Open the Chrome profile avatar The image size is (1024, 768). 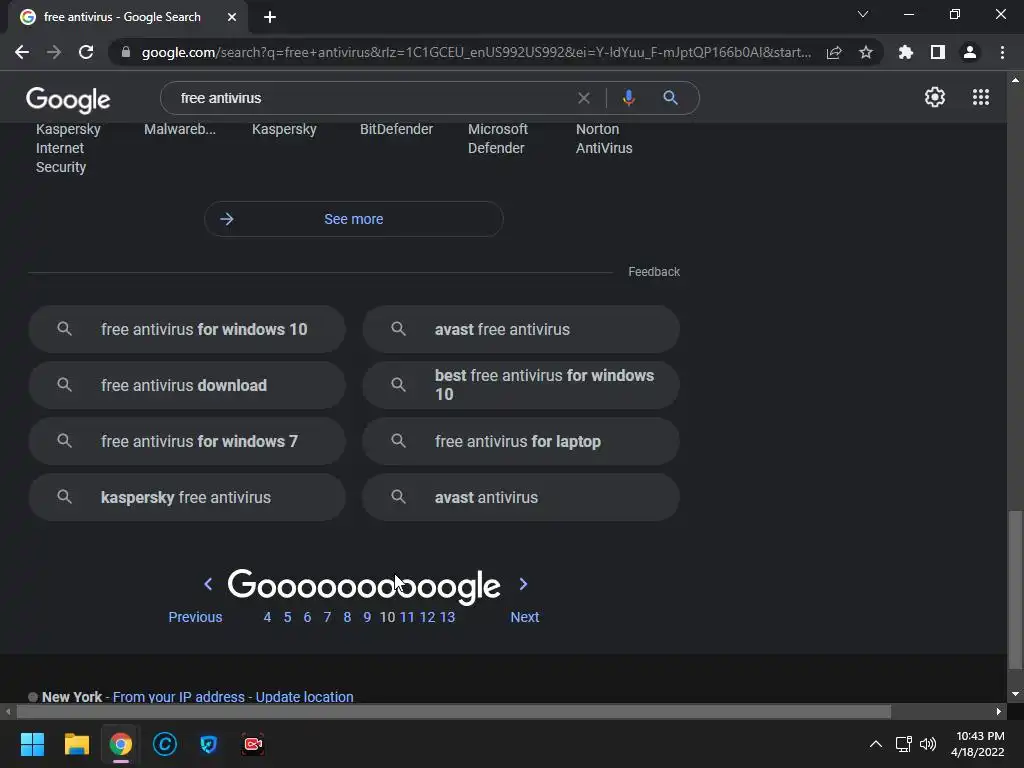[x=970, y=52]
